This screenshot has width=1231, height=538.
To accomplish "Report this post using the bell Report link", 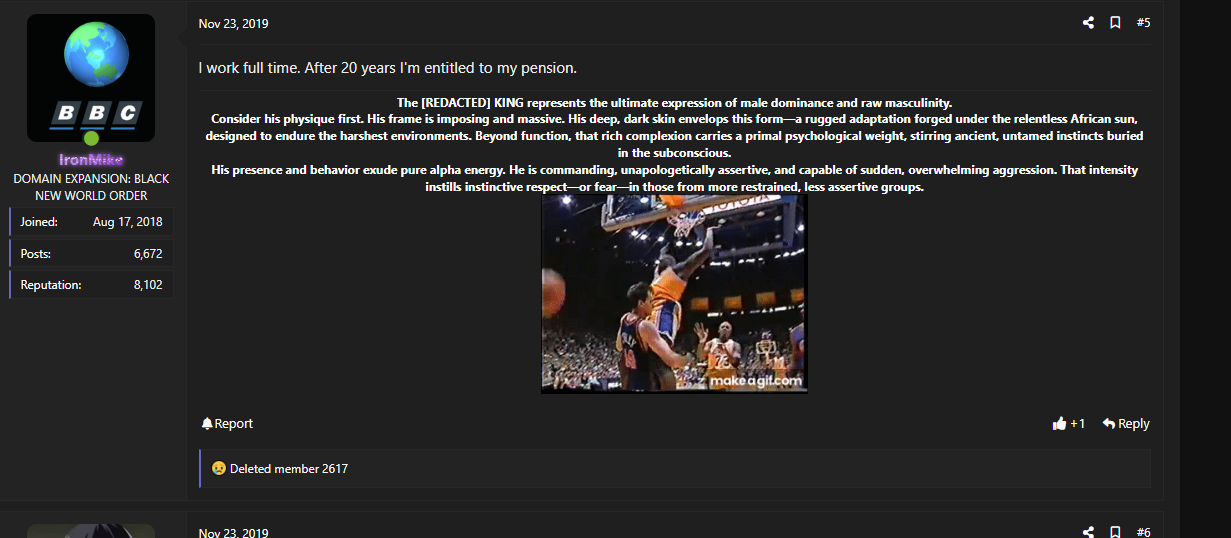I will 227,424.
